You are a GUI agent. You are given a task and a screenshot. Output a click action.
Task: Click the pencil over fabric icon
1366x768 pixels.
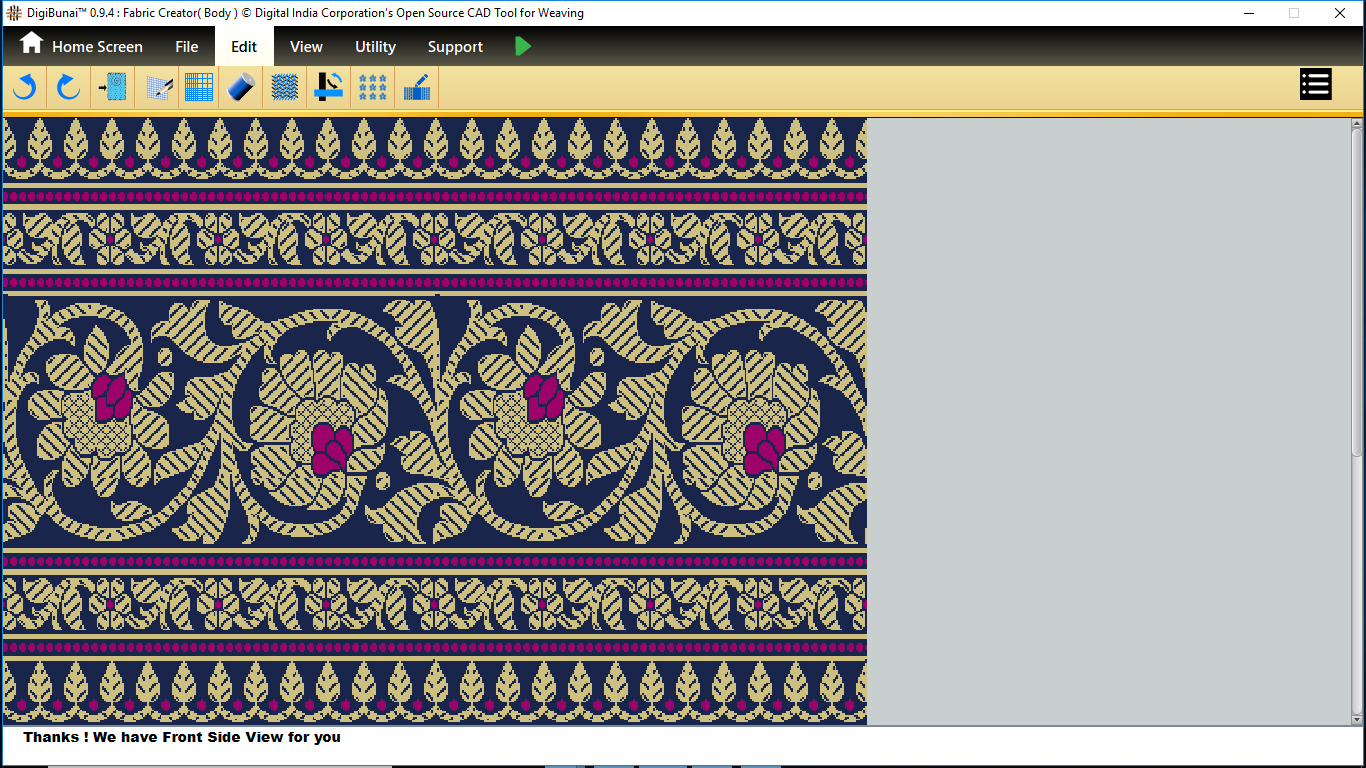[417, 87]
